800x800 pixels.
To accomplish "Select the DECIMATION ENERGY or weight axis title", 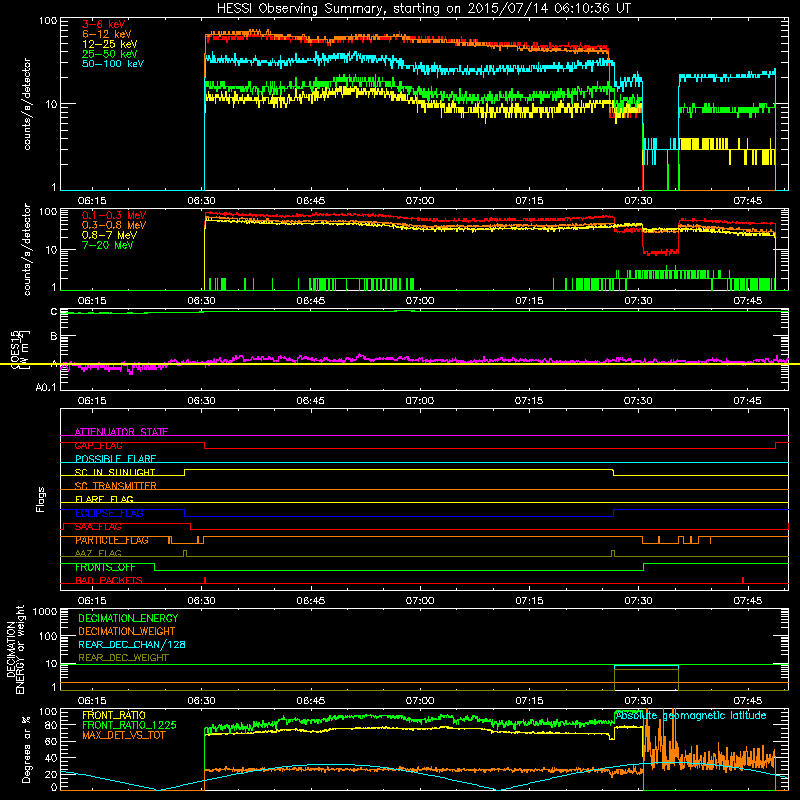I will [15, 650].
